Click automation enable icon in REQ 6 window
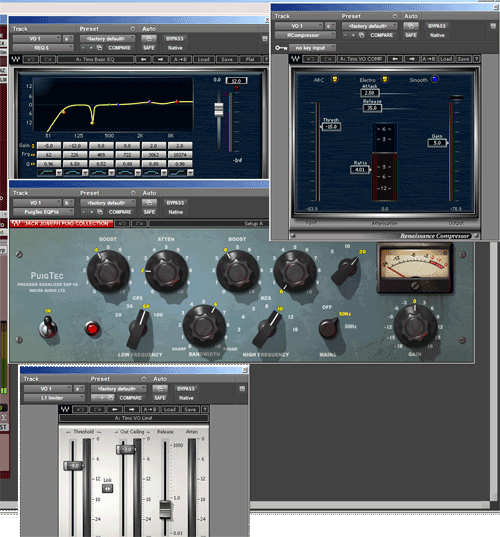 (149, 38)
